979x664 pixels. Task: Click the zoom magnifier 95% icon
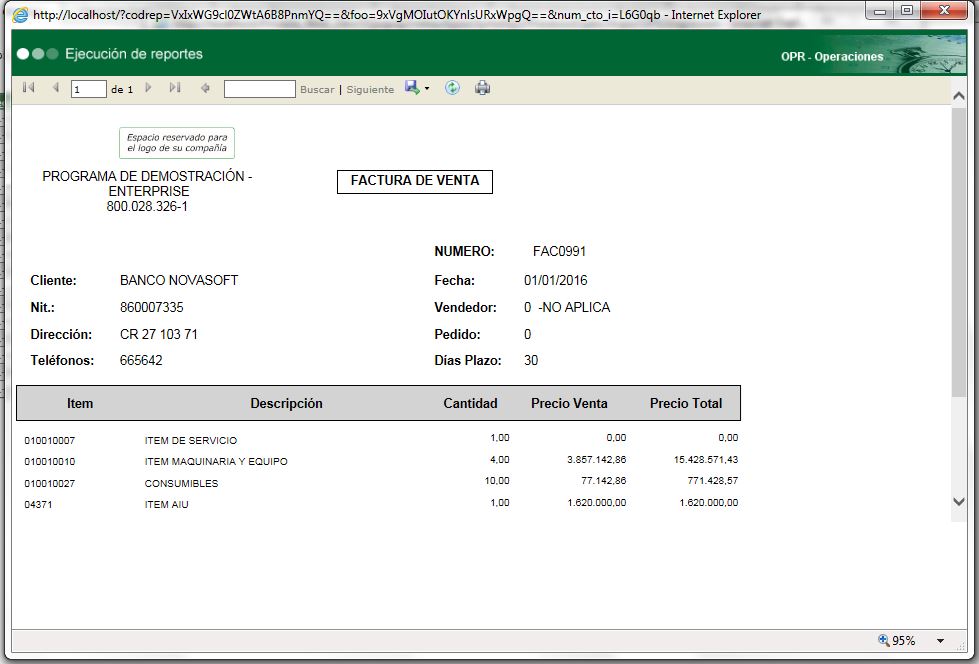click(x=883, y=640)
